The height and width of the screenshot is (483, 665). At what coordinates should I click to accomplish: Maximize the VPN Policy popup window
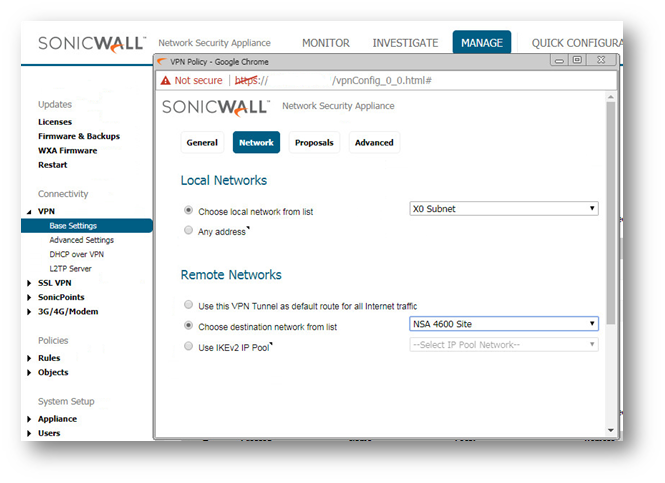coord(577,60)
